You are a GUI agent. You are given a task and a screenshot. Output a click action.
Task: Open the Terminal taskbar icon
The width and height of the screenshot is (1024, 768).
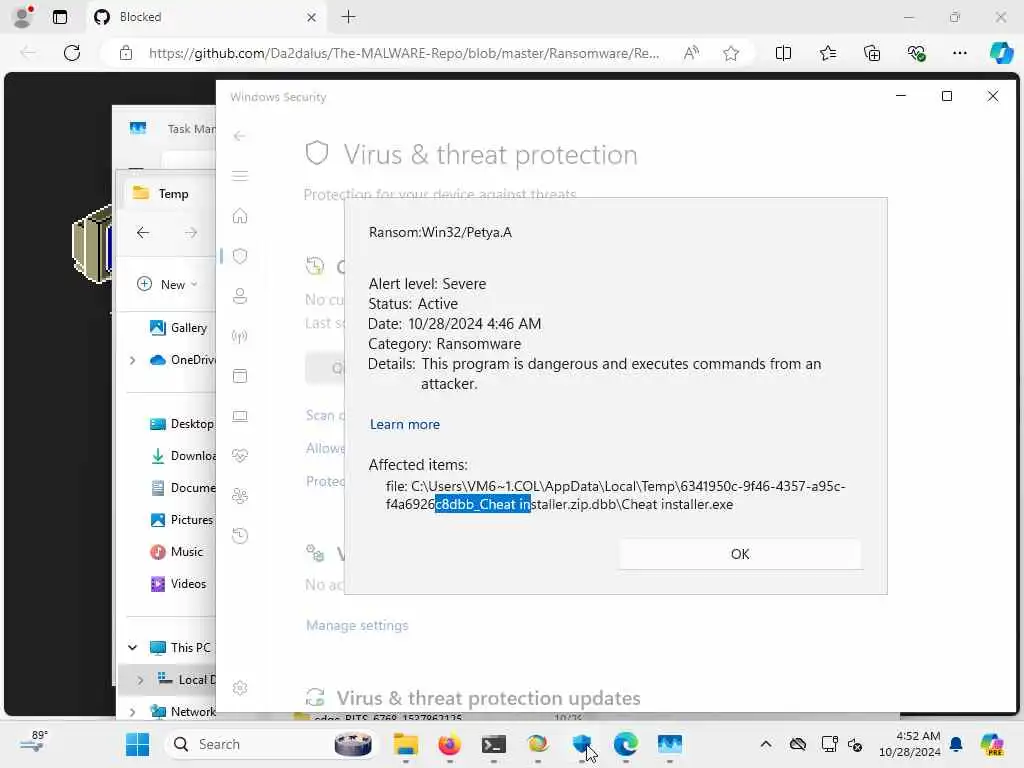click(494, 744)
